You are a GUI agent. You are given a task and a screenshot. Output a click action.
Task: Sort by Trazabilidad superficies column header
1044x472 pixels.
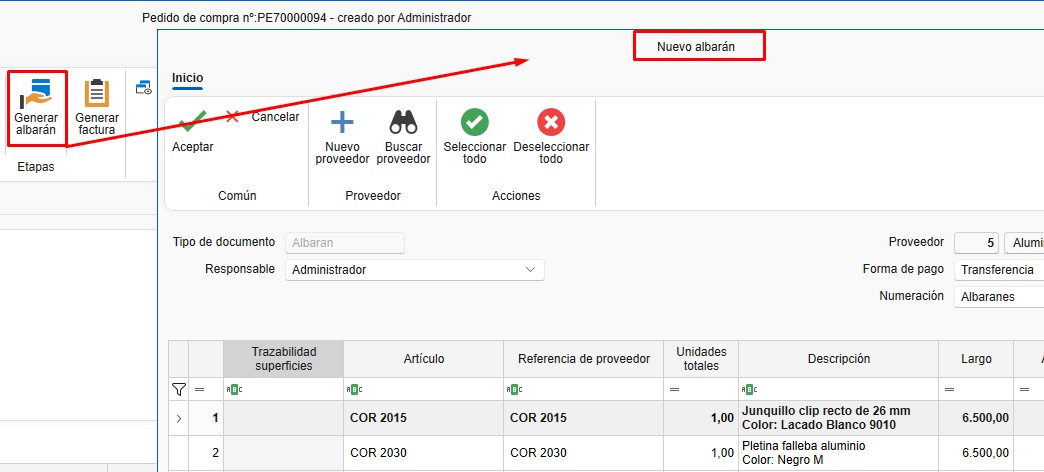284,359
